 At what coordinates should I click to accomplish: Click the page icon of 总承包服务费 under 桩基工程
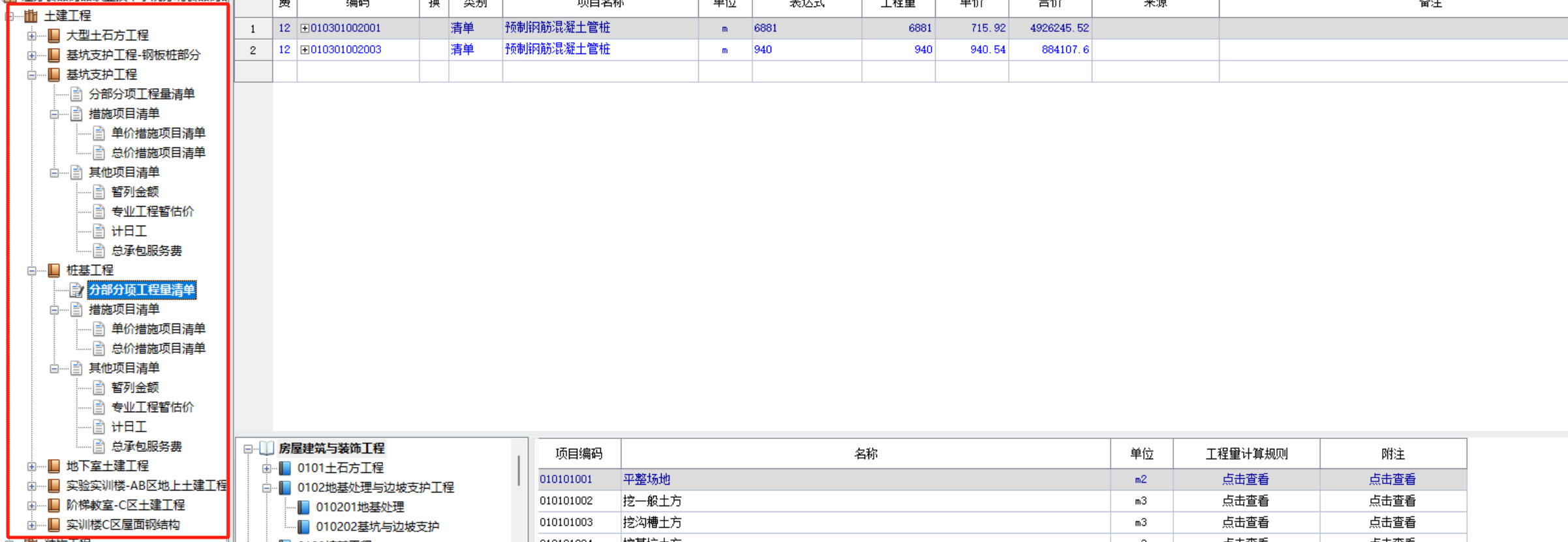coord(99,446)
